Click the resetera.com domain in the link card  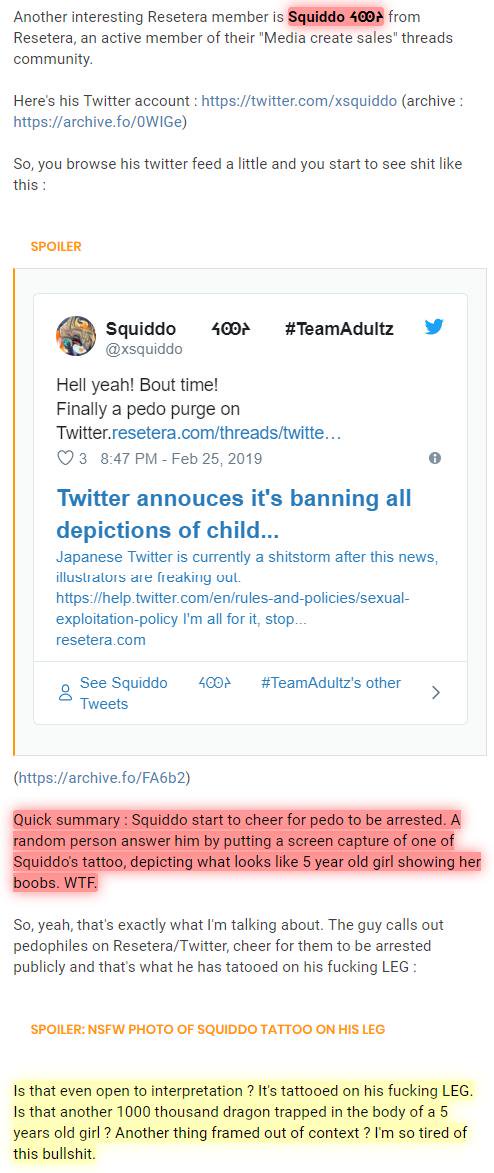coord(101,640)
